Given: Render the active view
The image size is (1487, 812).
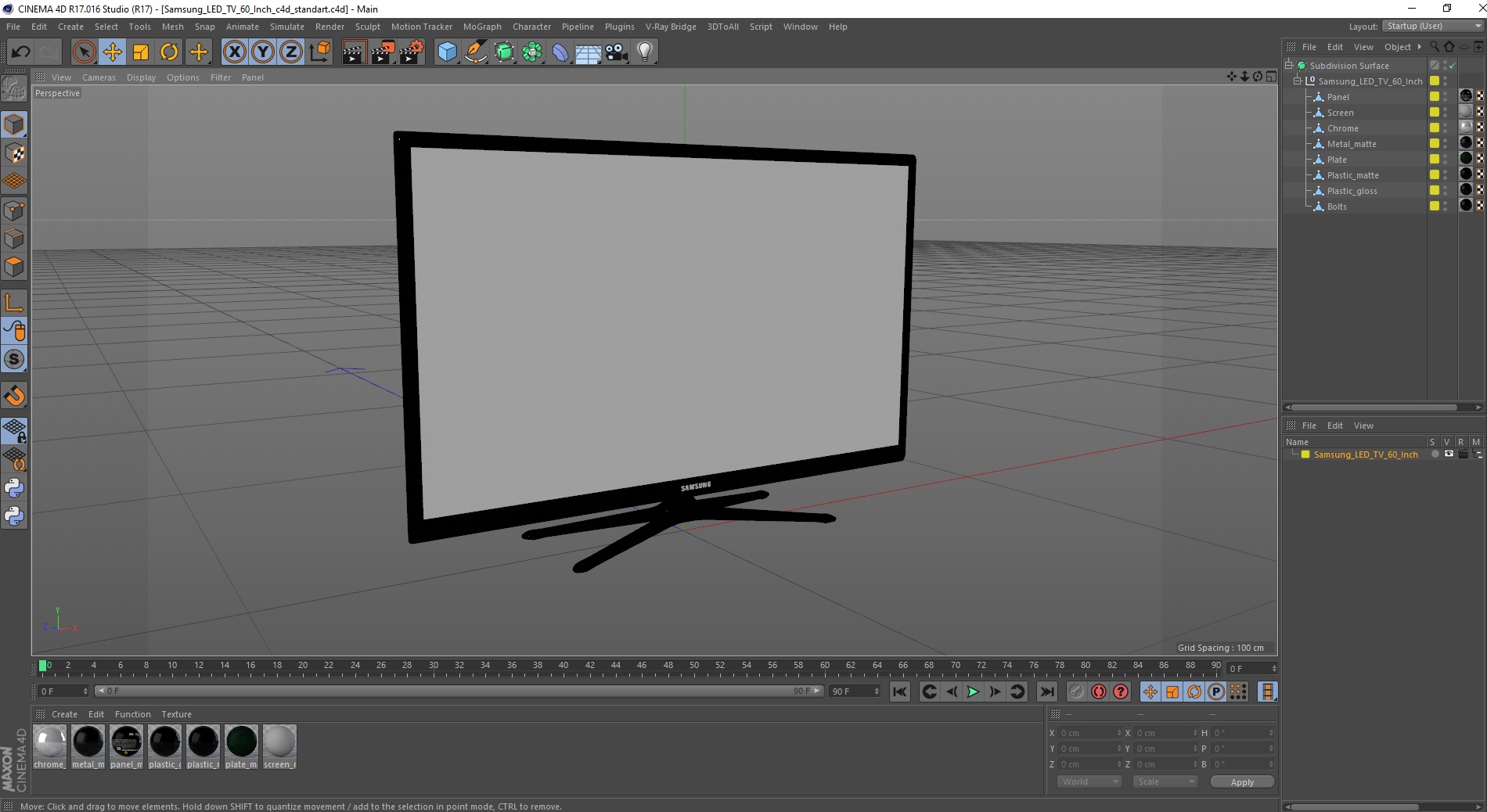Looking at the screenshot, I should (x=354, y=52).
